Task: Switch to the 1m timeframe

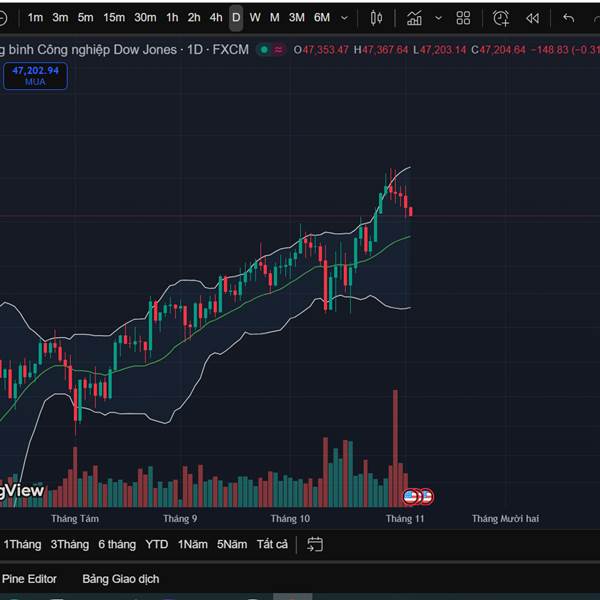Action: [35, 18]
